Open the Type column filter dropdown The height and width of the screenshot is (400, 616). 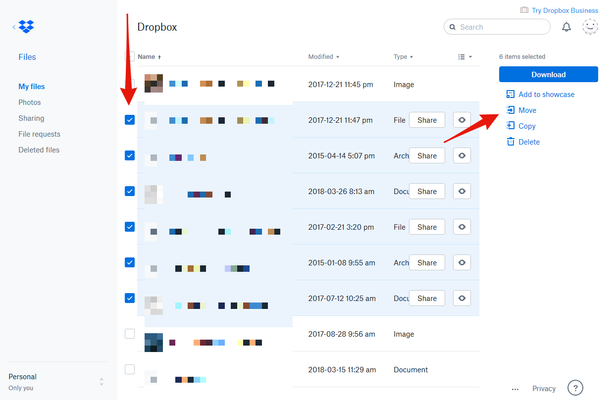[x=404, y=57]
